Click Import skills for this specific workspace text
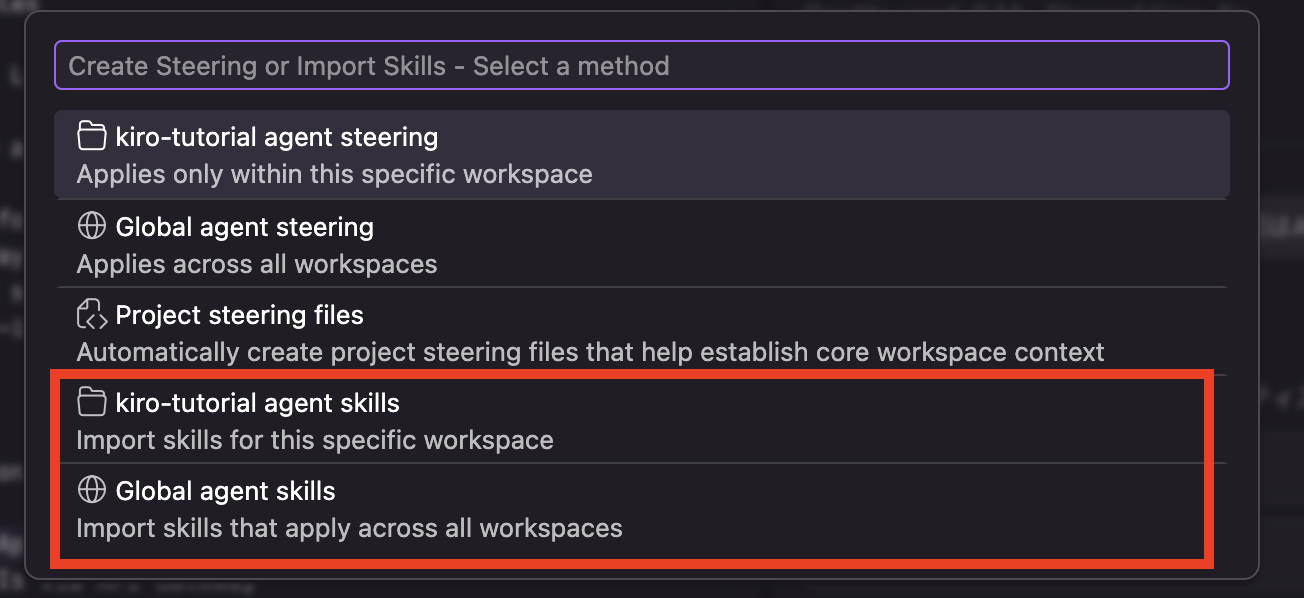1304x598 pixels. pyautogui.click(x=315, y=440)
